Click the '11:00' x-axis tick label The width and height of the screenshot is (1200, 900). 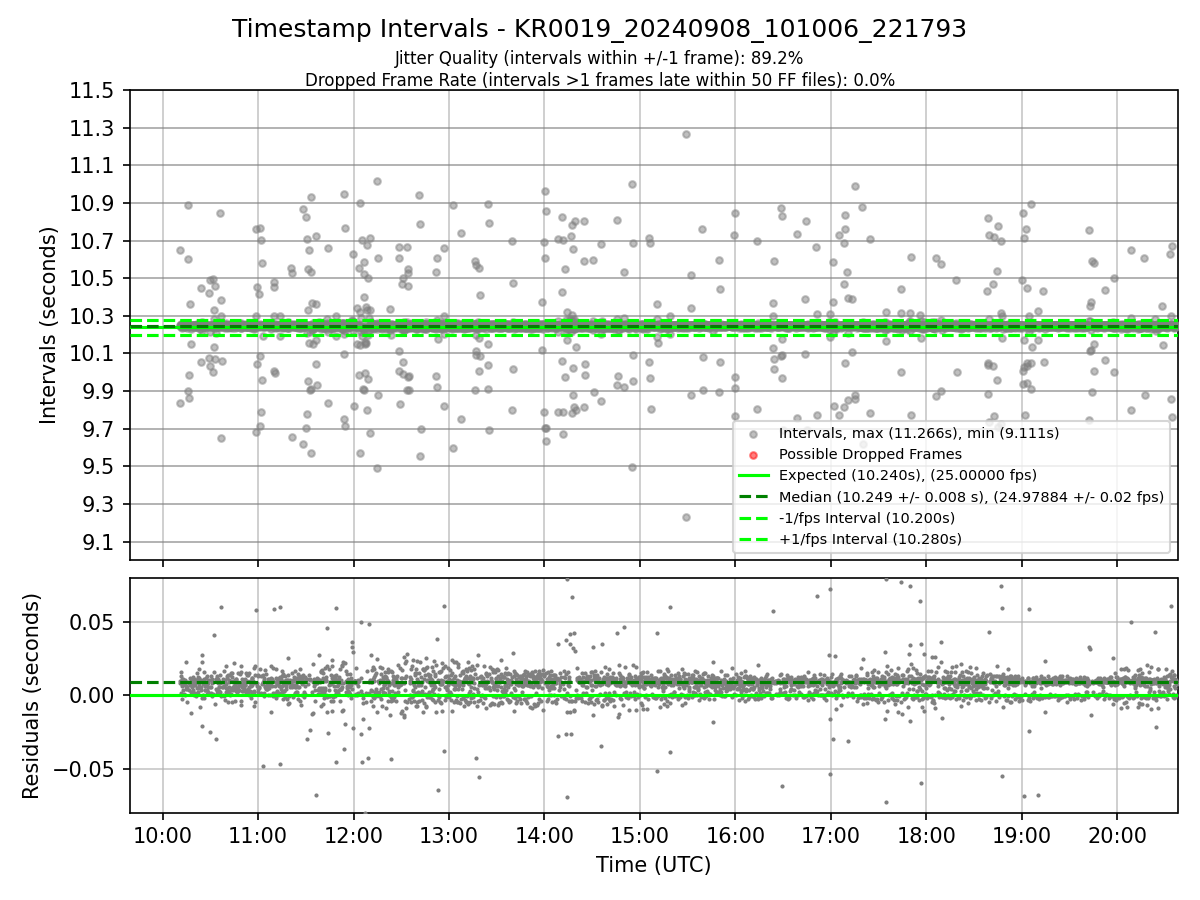pos(258,835)
